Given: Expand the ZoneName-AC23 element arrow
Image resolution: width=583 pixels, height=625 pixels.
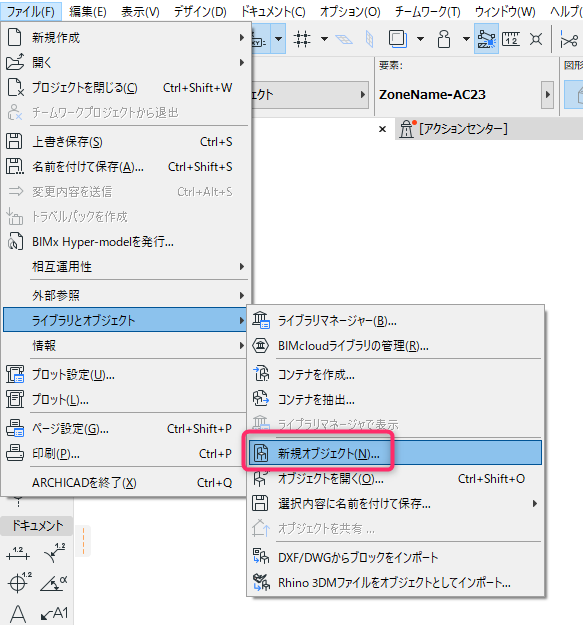Looking at the screenshot, I should 547,95.
